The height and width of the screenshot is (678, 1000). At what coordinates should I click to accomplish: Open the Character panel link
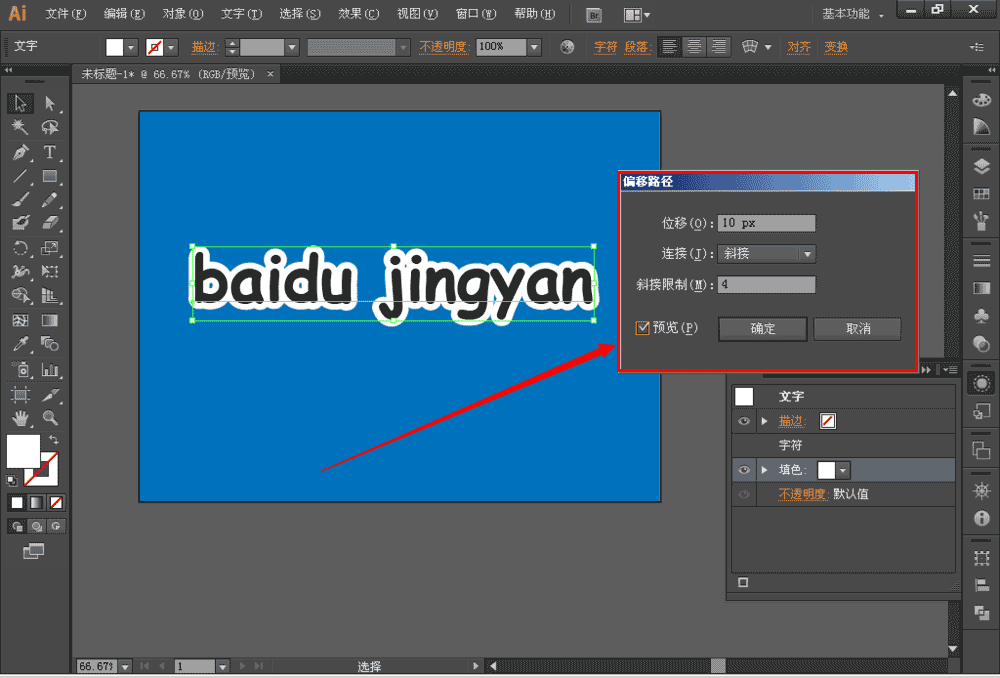click(x=605, y=47)
